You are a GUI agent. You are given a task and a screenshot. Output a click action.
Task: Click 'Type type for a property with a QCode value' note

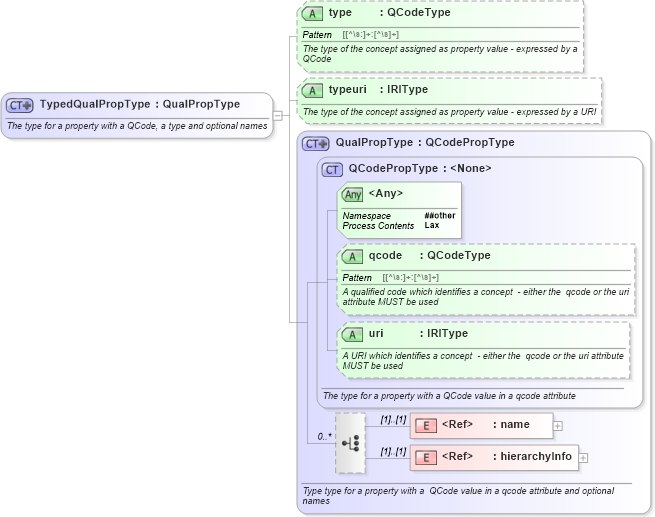point(459,495)
